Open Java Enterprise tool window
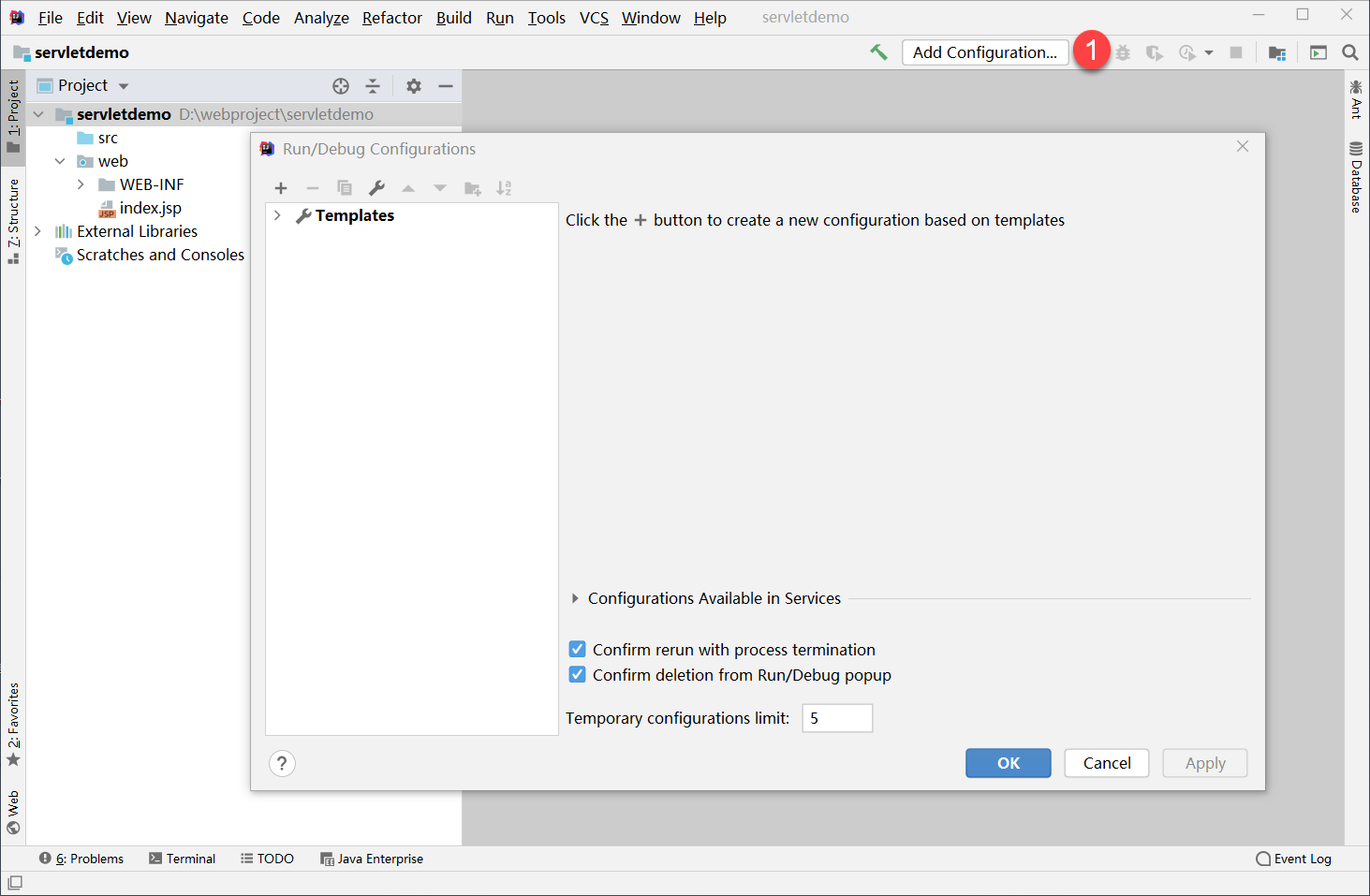1370x896 pixels. [372, 859]
